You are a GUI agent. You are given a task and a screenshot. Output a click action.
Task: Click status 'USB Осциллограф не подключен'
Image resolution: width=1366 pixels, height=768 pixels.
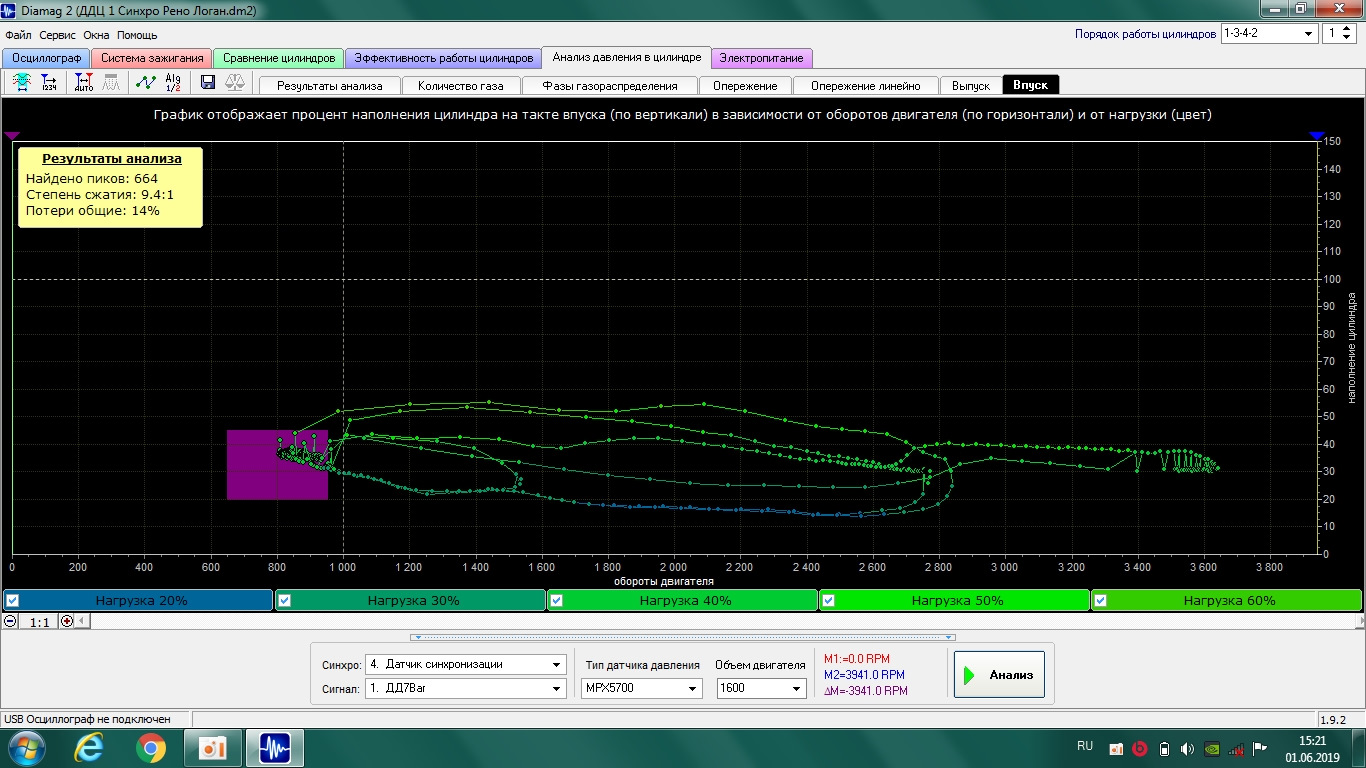click(x=88, y=719)
